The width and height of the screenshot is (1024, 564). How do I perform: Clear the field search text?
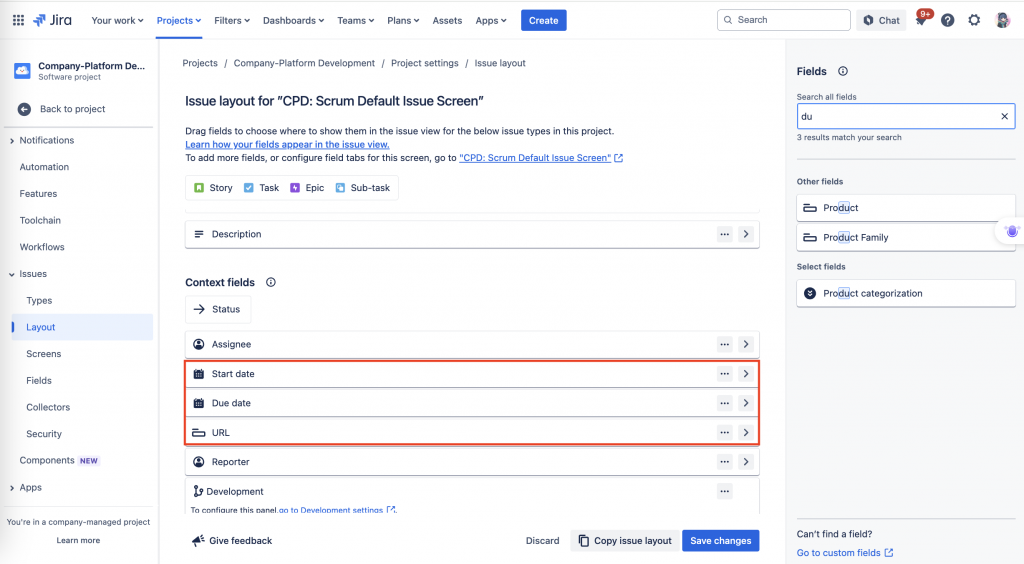click(1005, 116)
